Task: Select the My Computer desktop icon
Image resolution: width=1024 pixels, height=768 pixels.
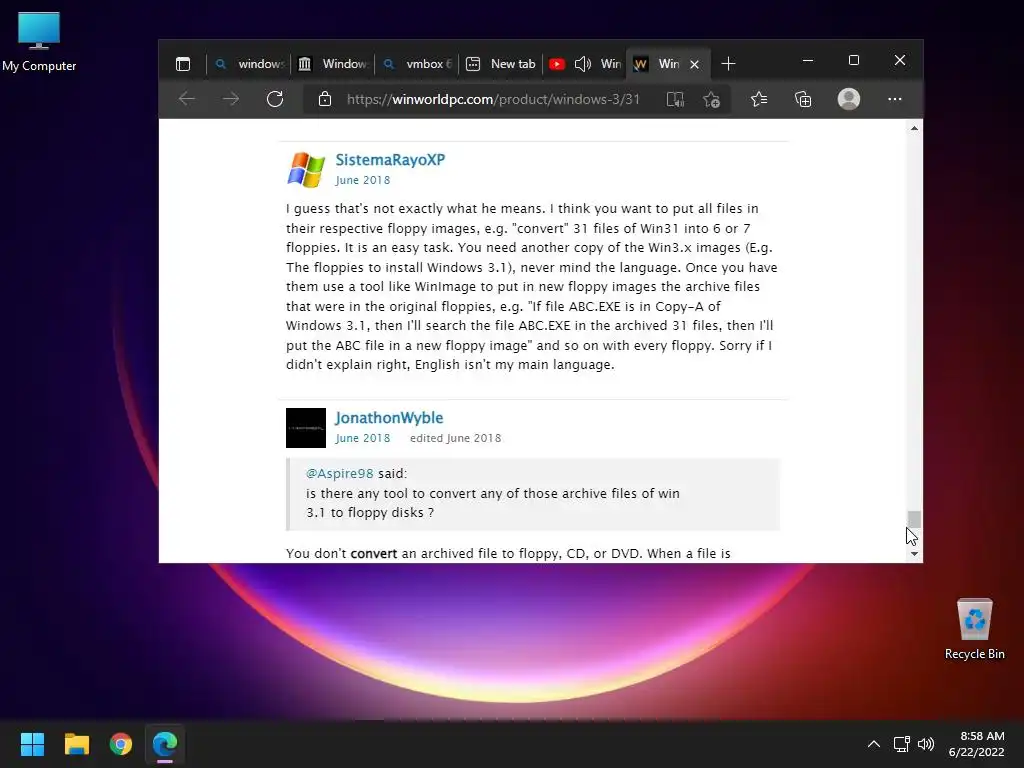Action: (39, 41)
